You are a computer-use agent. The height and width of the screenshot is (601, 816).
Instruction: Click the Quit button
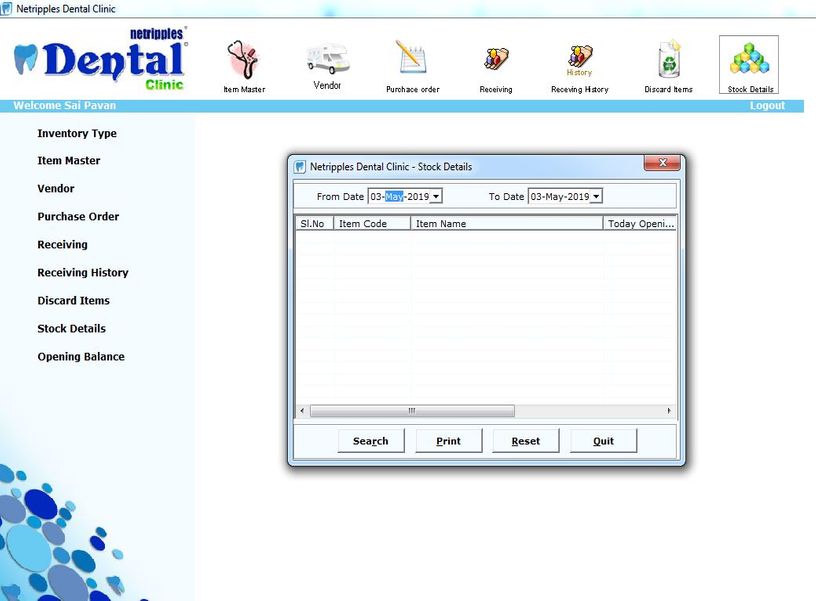click(603, 441)
